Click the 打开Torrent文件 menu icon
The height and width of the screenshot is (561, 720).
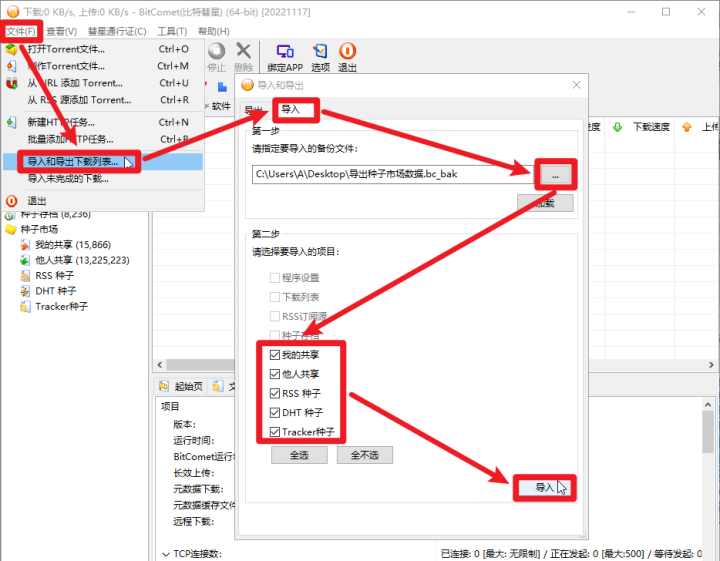(11, 49)
